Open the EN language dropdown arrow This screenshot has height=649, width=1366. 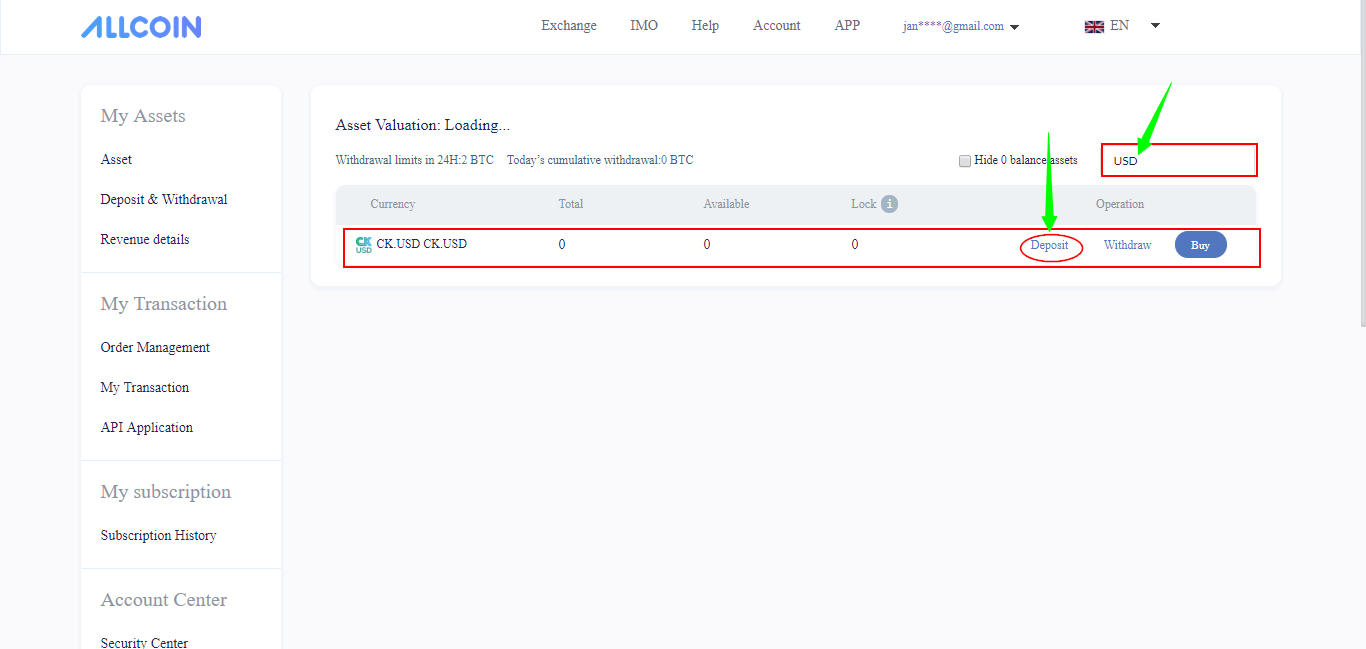(x=1155, y=26)
